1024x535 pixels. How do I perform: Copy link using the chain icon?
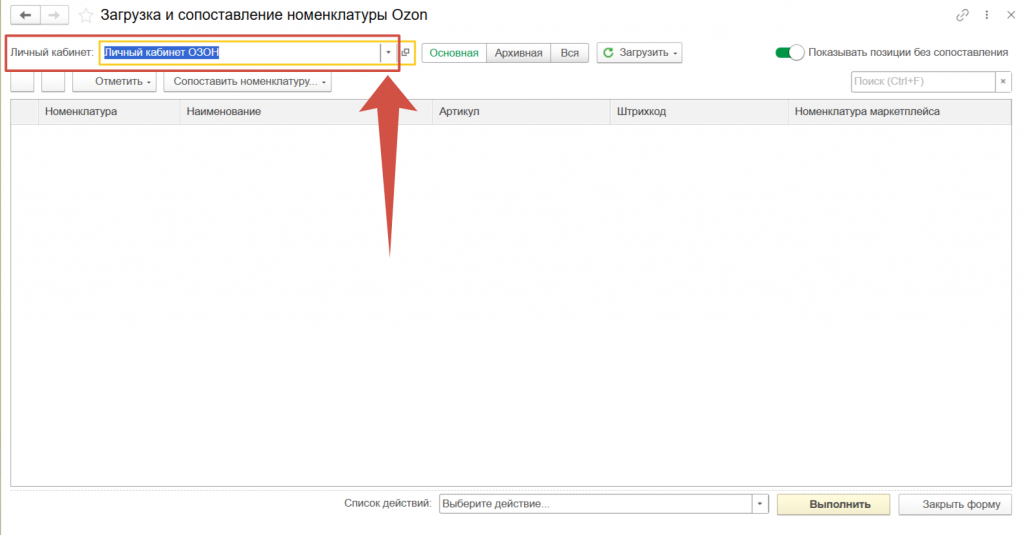tap(962, 16)
